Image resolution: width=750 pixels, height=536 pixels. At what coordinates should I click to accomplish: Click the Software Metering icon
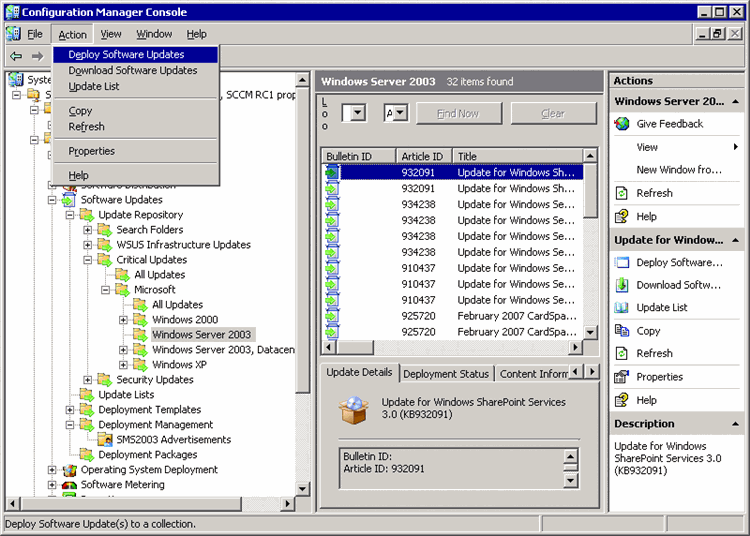point(69,485)
